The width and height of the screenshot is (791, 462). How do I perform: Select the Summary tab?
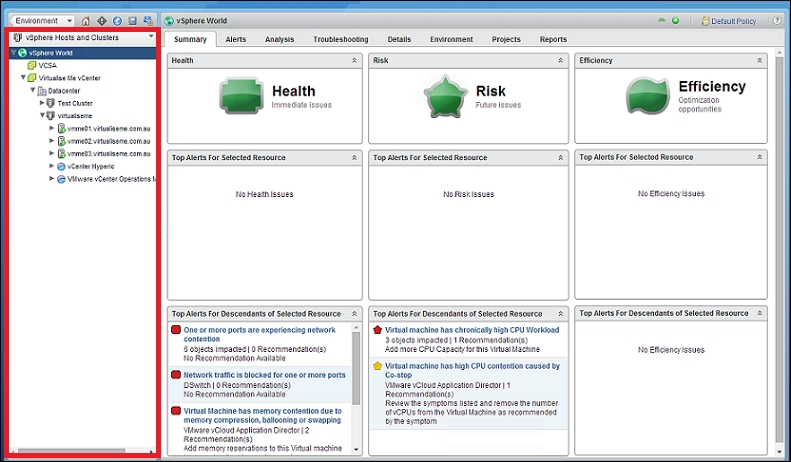[x=190, y=39]
